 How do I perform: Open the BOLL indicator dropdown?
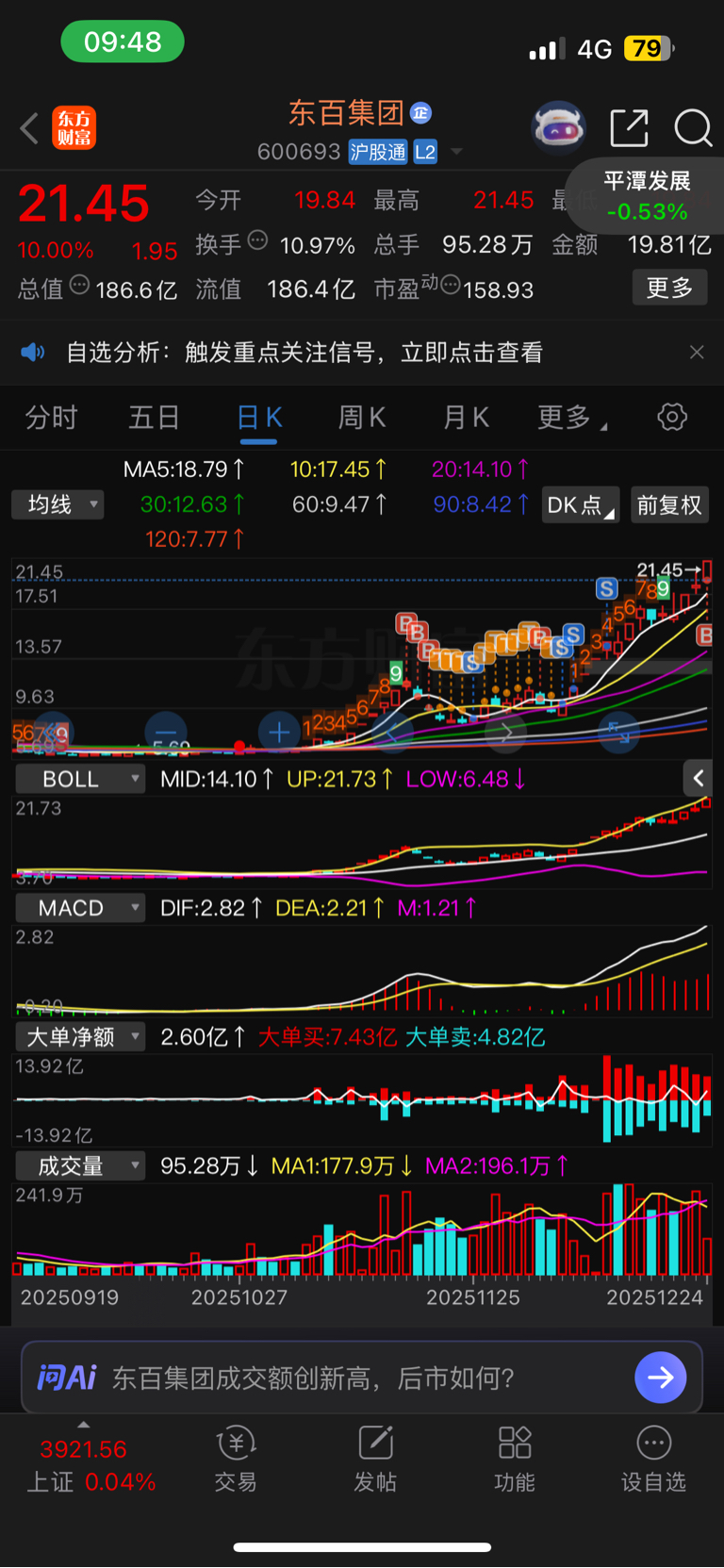pos(80,779)
